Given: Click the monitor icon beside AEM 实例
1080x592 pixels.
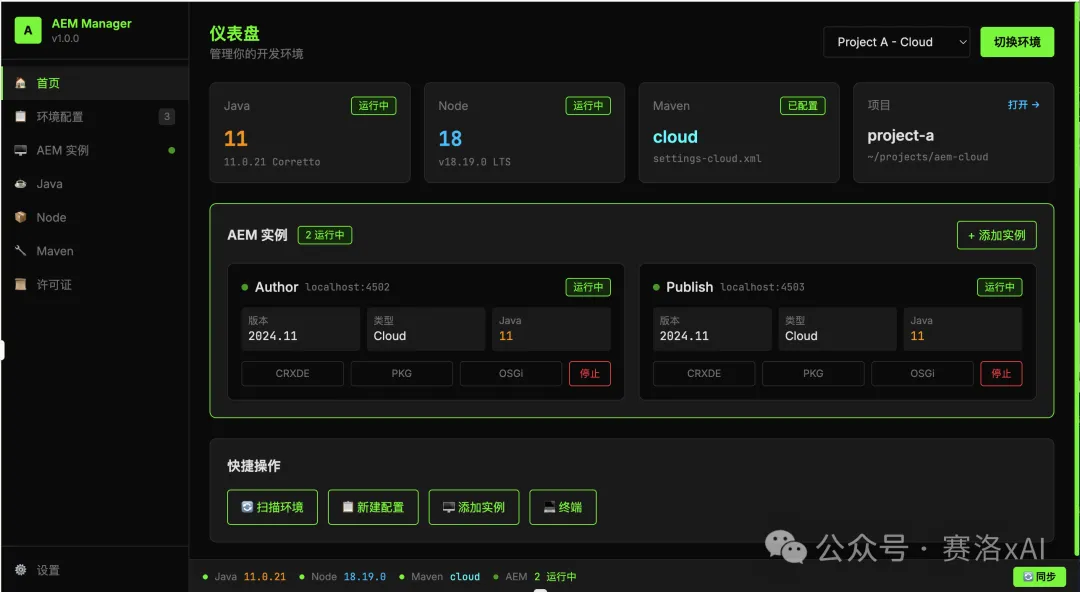Looking at the screenshot, I should pos(21,150).
